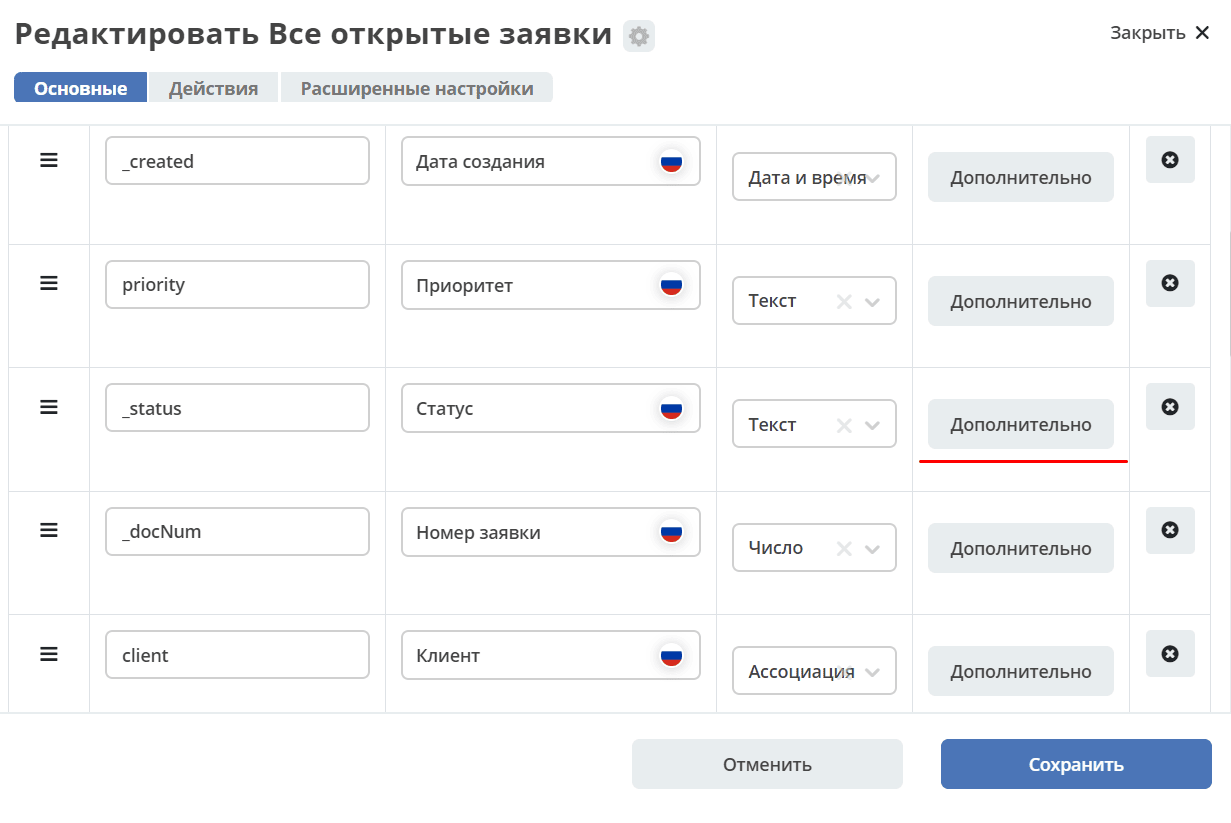
Task: Click Дополнительно for the _docNum row
Action: (1021, 548)
